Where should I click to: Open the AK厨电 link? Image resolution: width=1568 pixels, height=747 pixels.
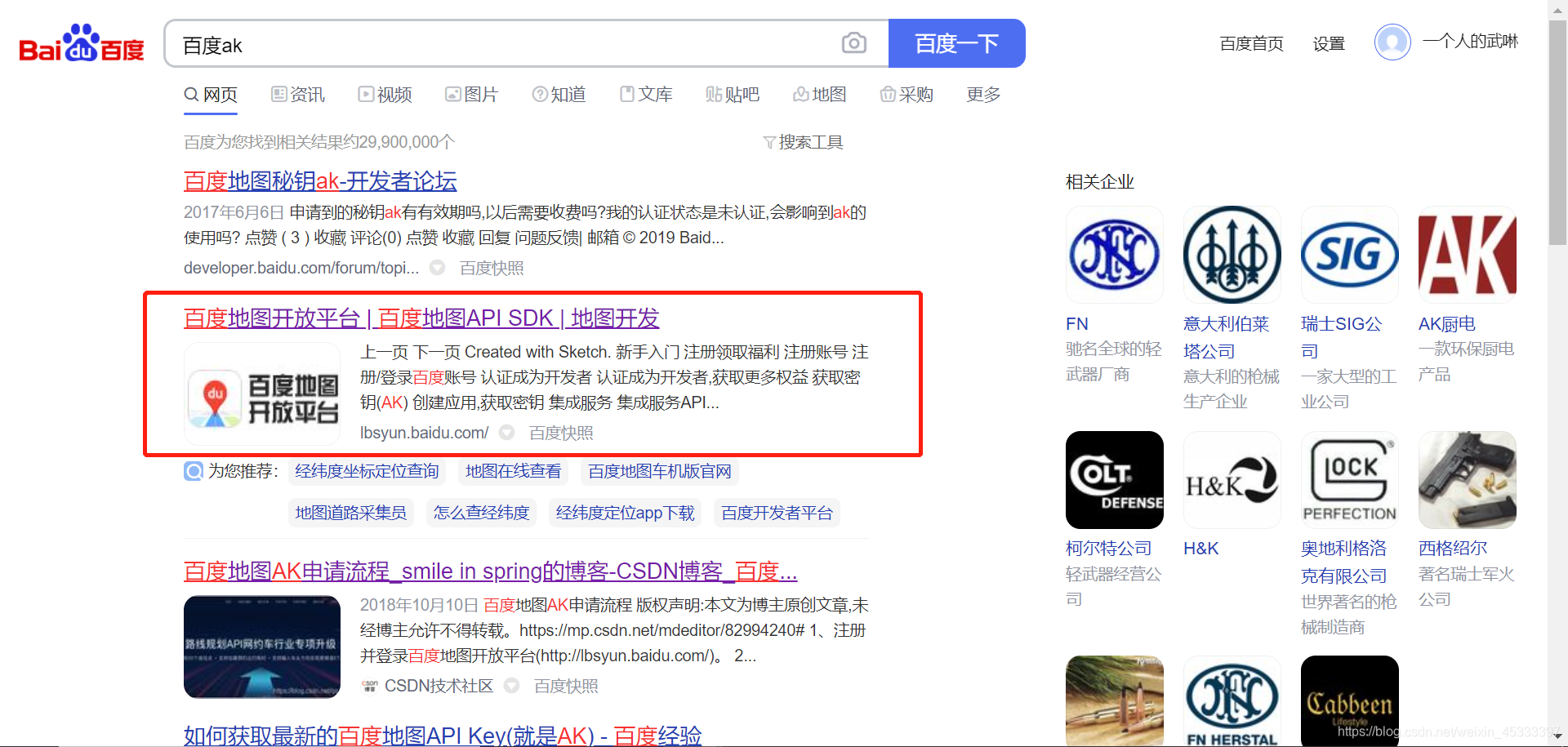(x=1447, y=324)
